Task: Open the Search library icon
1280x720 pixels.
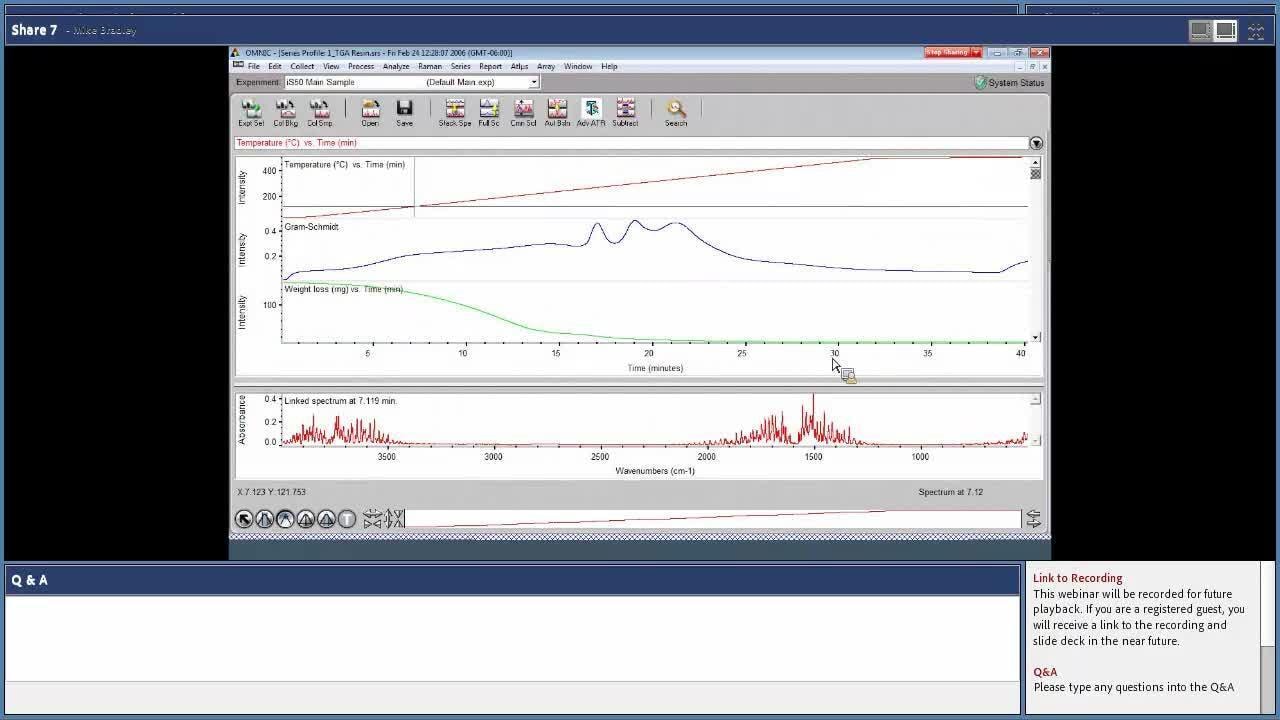Action: [x=676, y=112]
